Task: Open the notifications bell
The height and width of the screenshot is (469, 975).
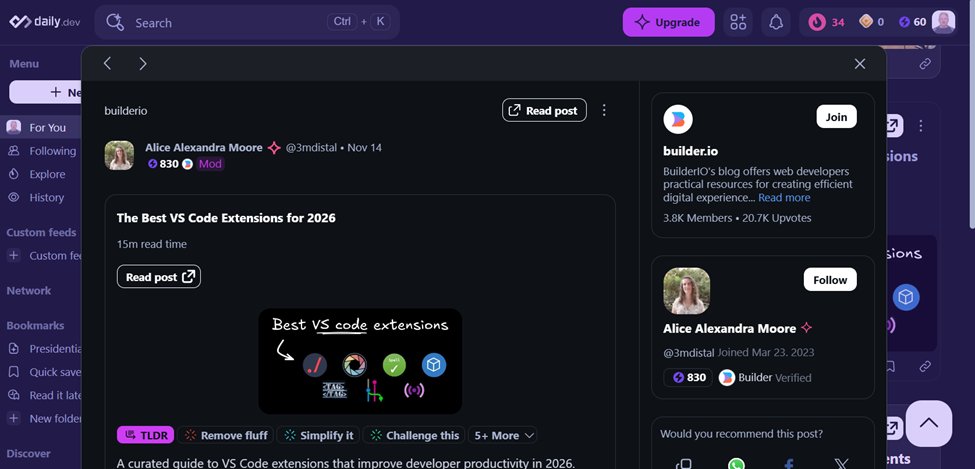Action: (x=776, y=22)
